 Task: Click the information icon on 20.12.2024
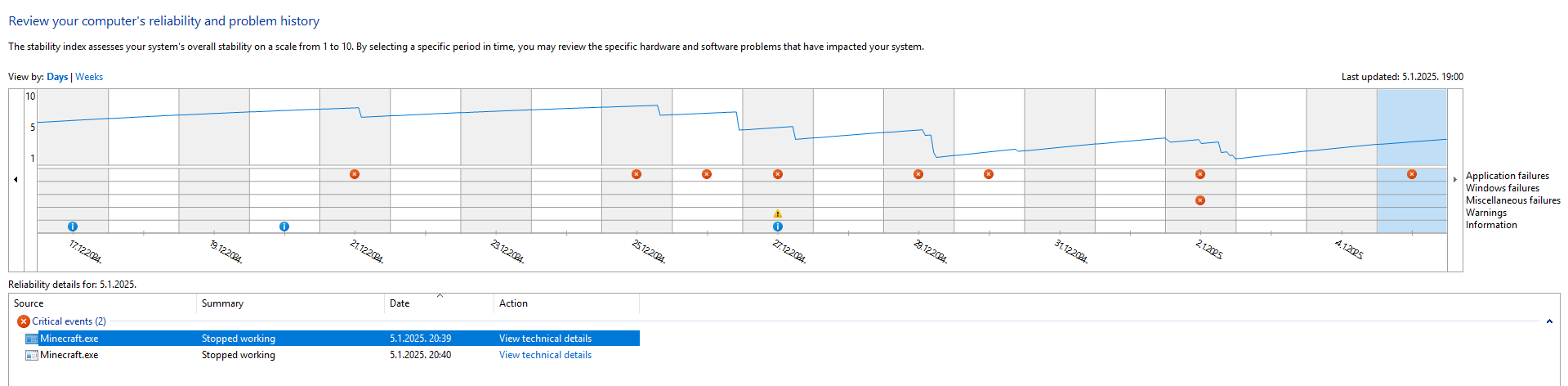tap(284, 227)
